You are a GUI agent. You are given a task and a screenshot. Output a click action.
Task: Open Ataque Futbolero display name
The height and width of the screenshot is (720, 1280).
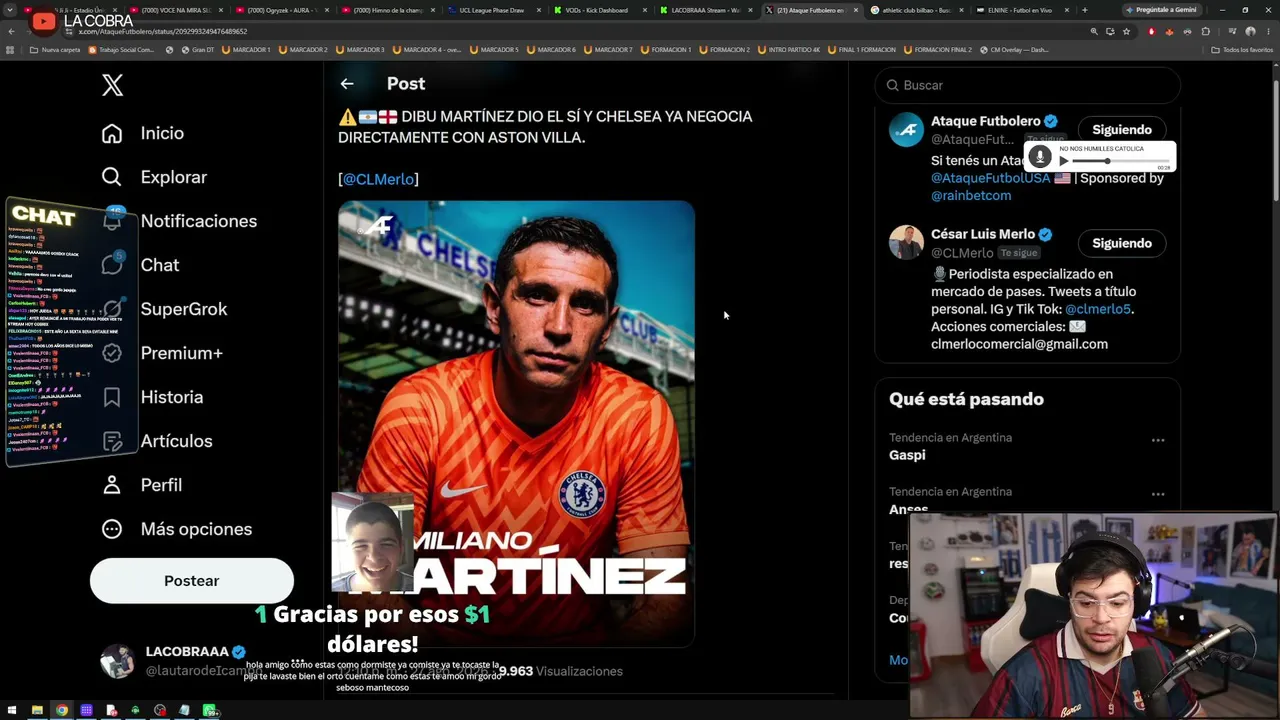[986, 121]
